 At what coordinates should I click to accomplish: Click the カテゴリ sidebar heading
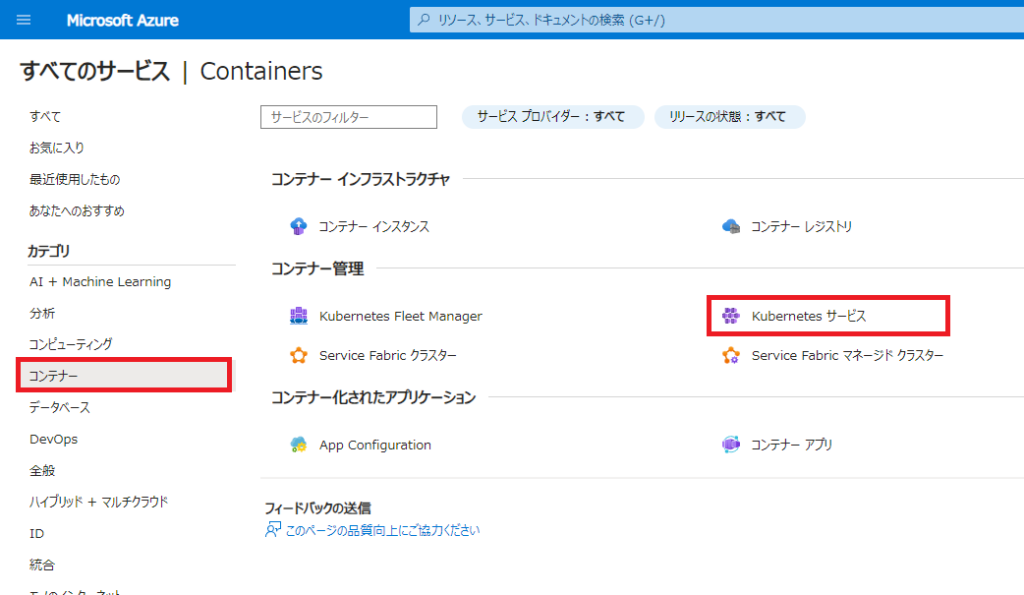(x=48, y=251)
